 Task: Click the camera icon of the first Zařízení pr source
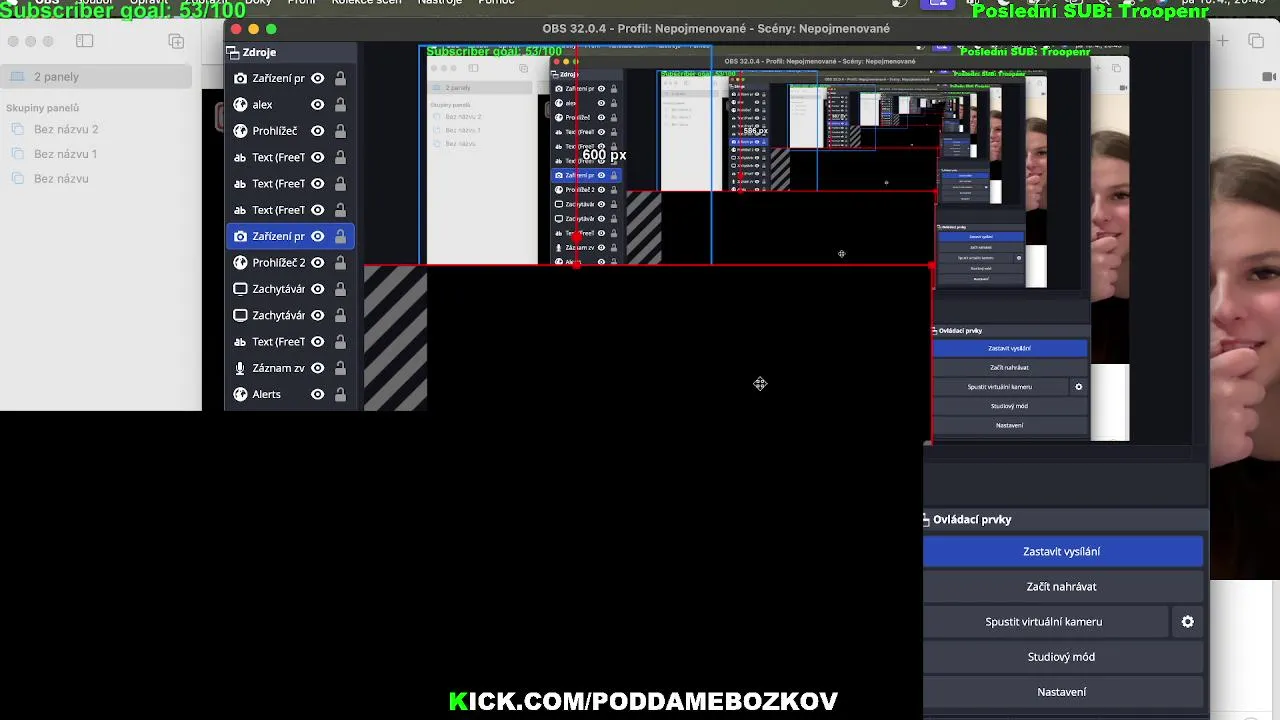tap(240, 78)
